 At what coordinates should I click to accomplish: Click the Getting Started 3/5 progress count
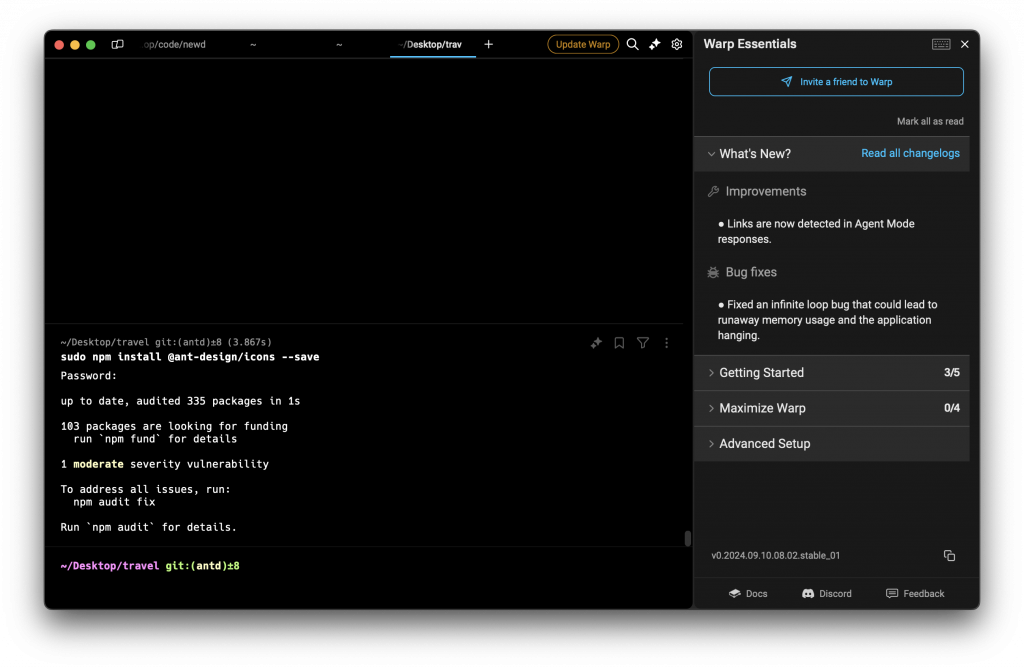coord(952,373)
